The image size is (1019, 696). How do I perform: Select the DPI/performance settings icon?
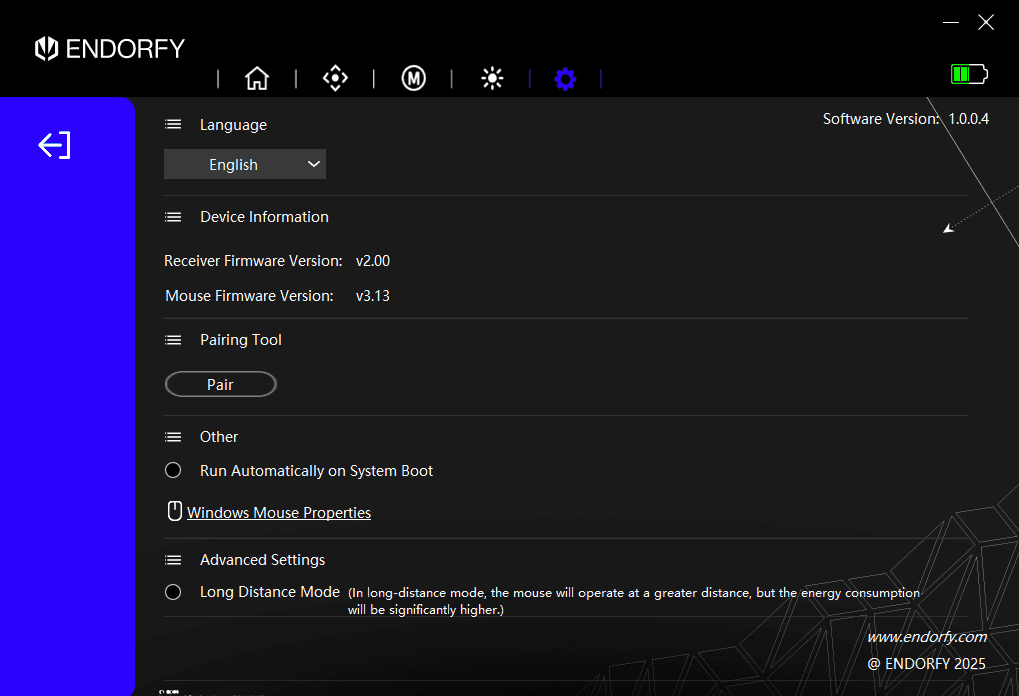pyautogui.click(x=335, y=78)
